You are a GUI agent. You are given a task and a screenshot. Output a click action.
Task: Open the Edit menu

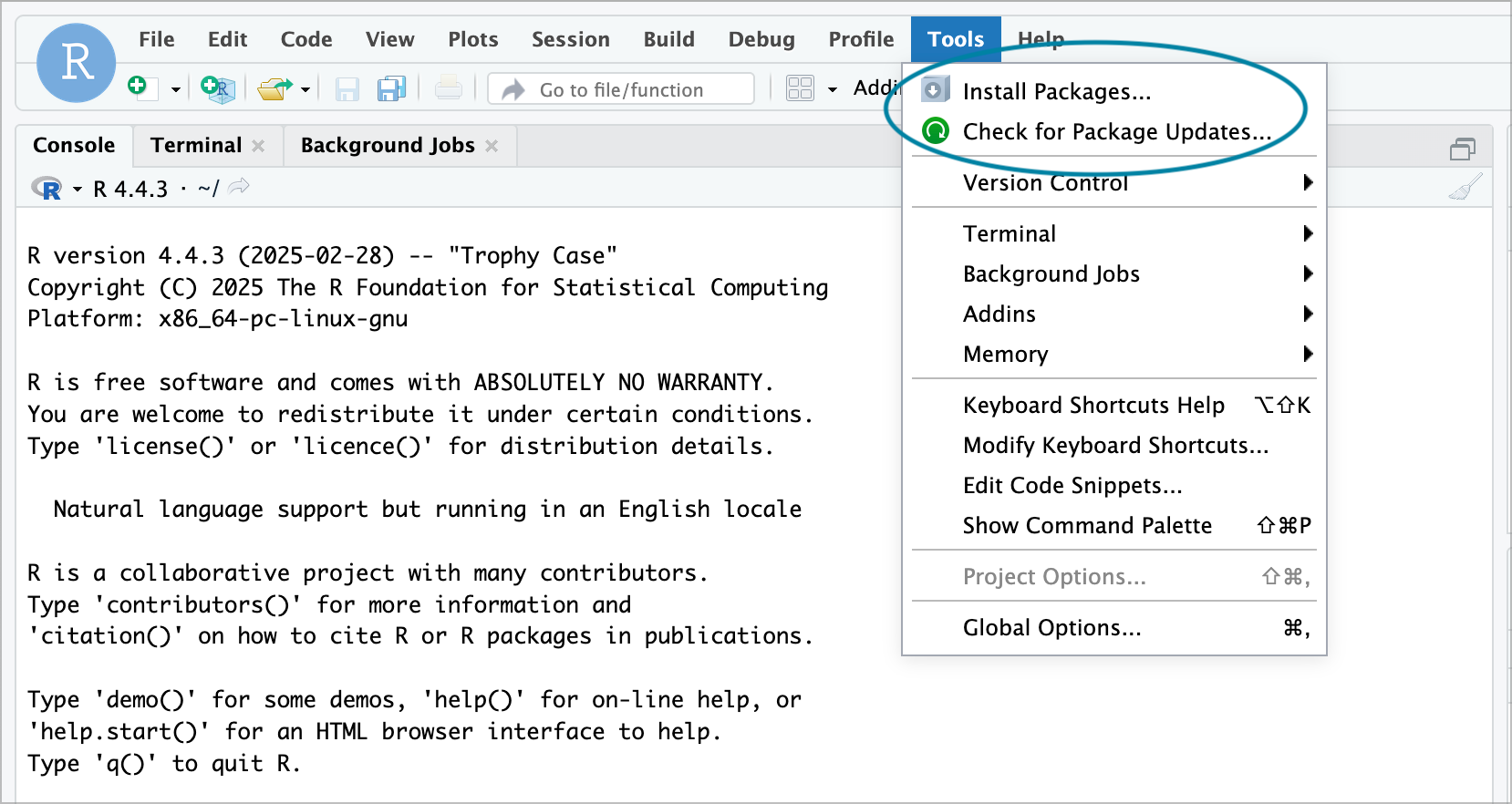tap(227, 39)
